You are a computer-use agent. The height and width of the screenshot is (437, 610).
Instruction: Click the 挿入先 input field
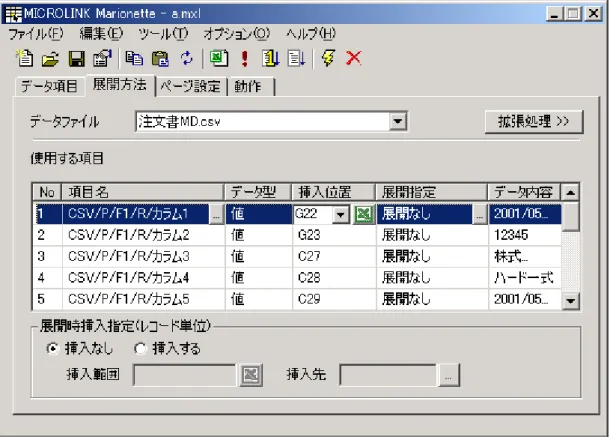click(x=388, y=375)
